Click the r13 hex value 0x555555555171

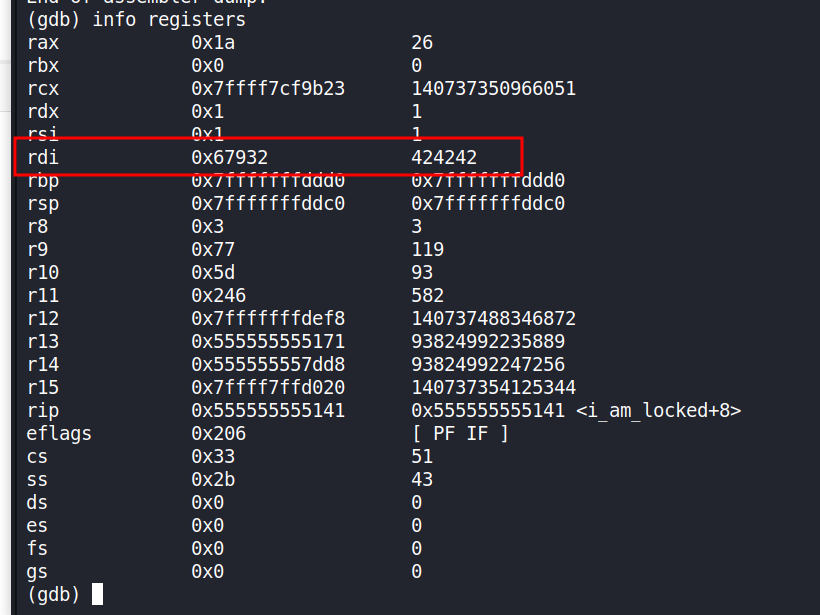(x=268, y=342)
